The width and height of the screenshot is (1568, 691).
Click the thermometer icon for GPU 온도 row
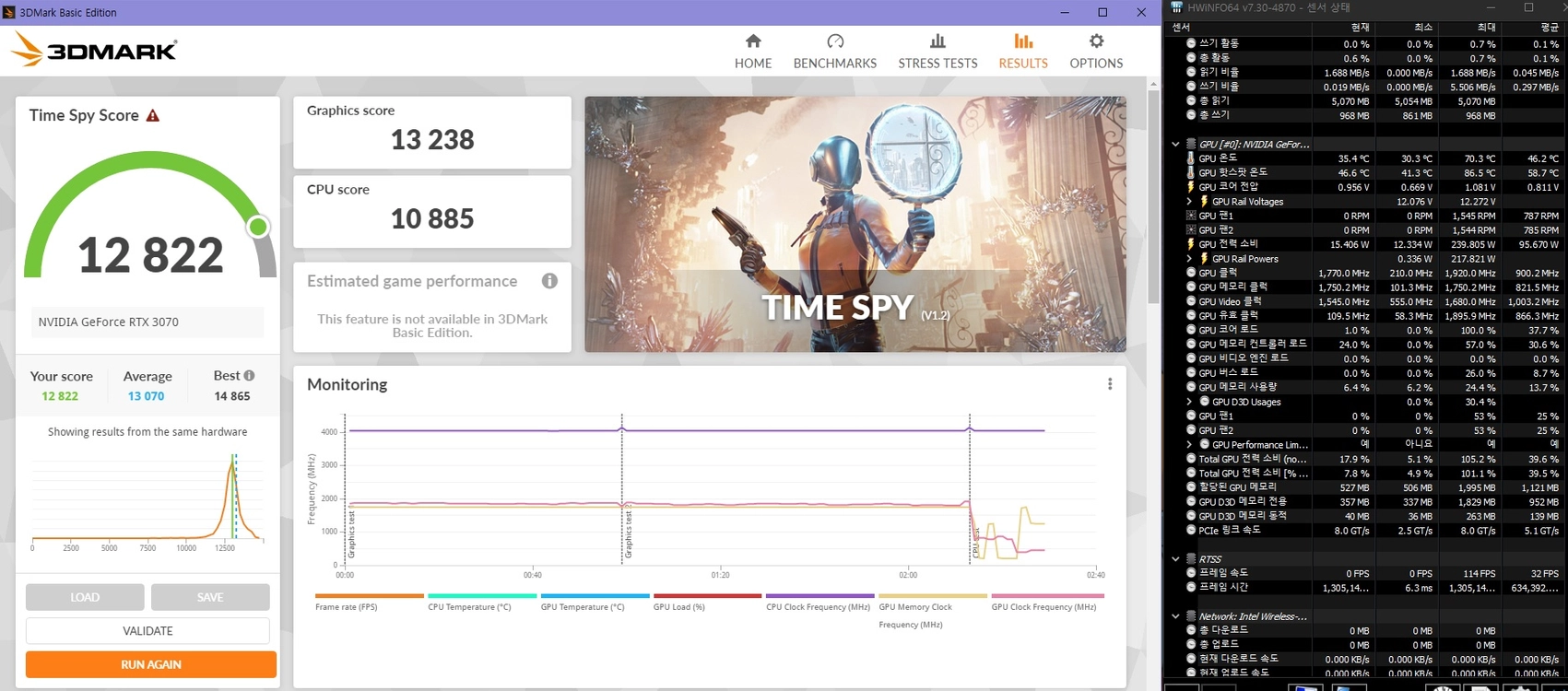[x=1191, y=158]
